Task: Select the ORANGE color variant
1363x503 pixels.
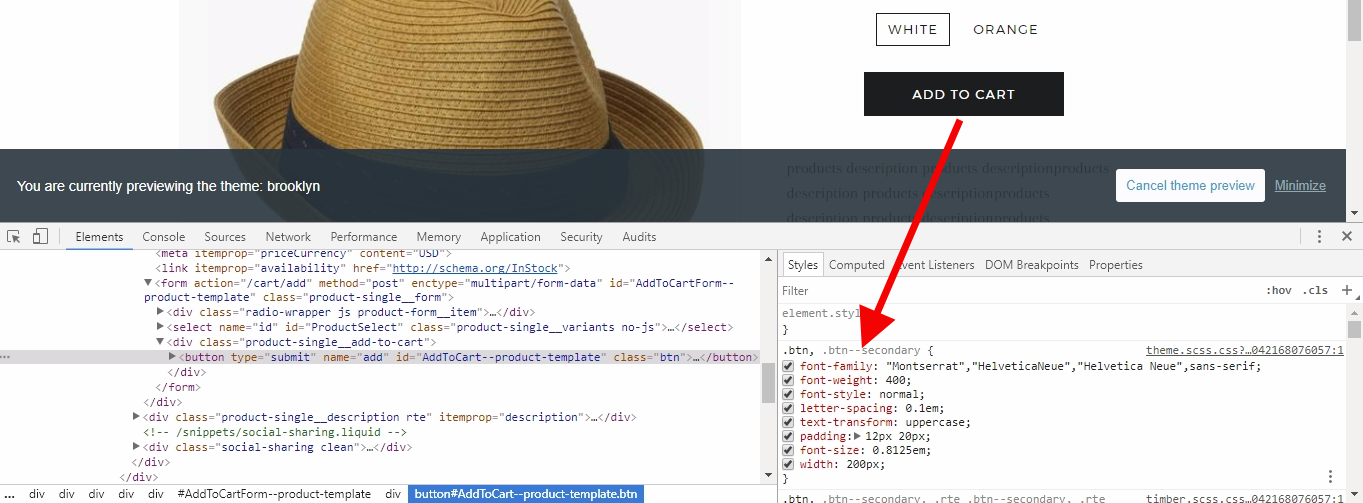Action: pos(1005,29)
